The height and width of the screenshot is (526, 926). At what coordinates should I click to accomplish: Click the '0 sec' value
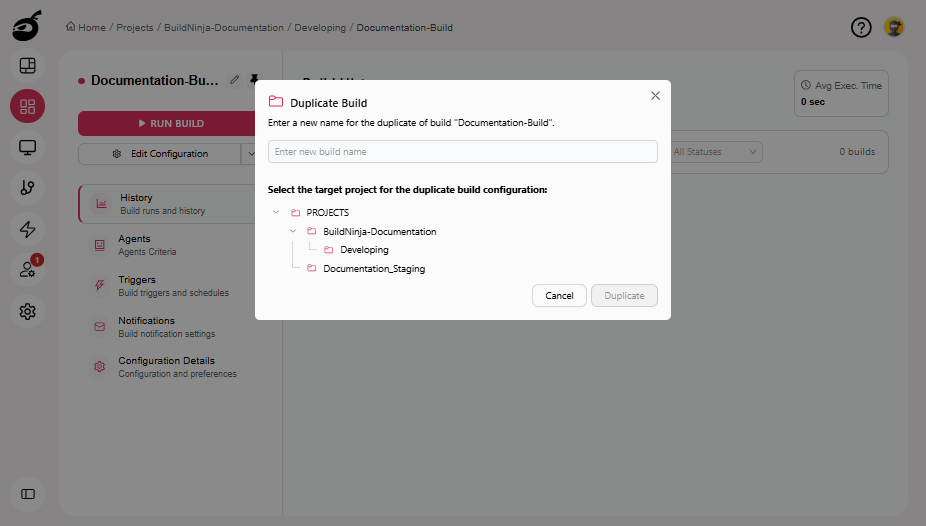pos(813,102)
